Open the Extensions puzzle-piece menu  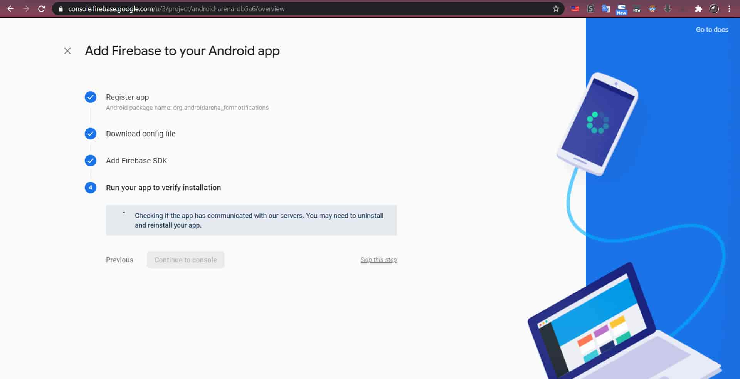698,8
